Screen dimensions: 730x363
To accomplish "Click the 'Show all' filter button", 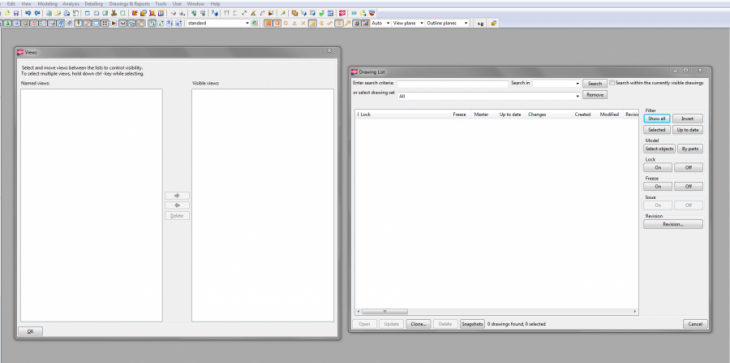I will pos(657,119).
